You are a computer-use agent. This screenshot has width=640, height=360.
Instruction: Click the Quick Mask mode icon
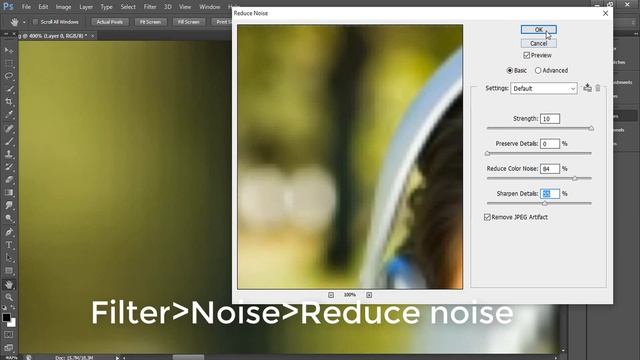9,335
